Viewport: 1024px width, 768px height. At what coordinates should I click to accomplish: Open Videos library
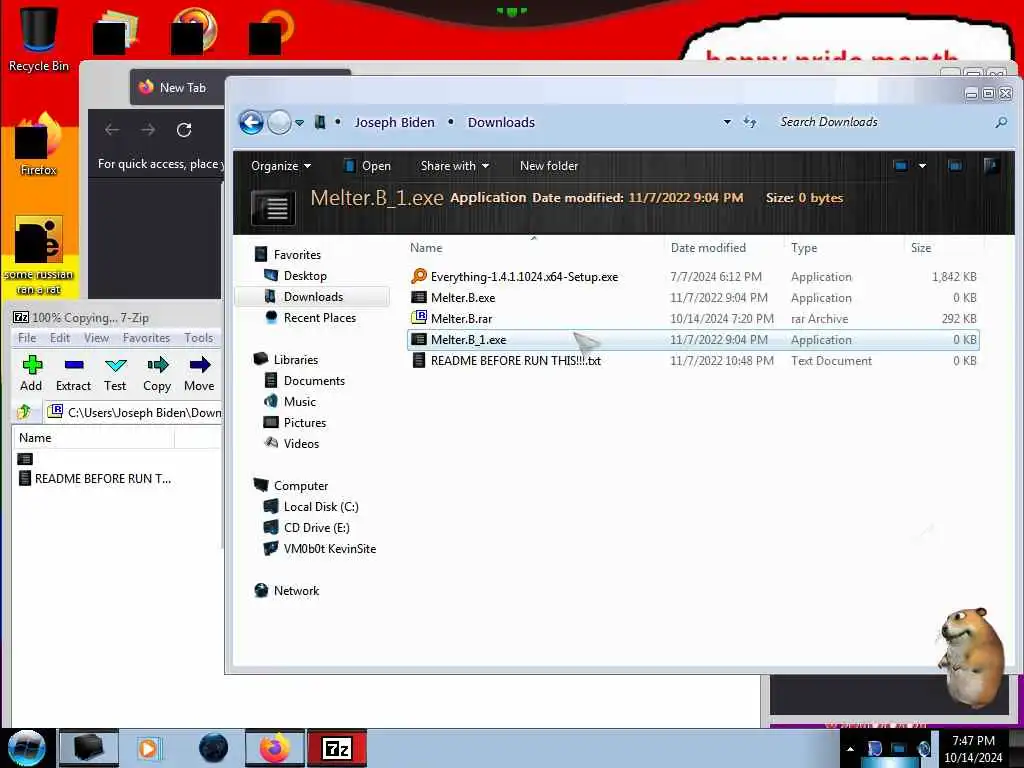click(301, 443)
